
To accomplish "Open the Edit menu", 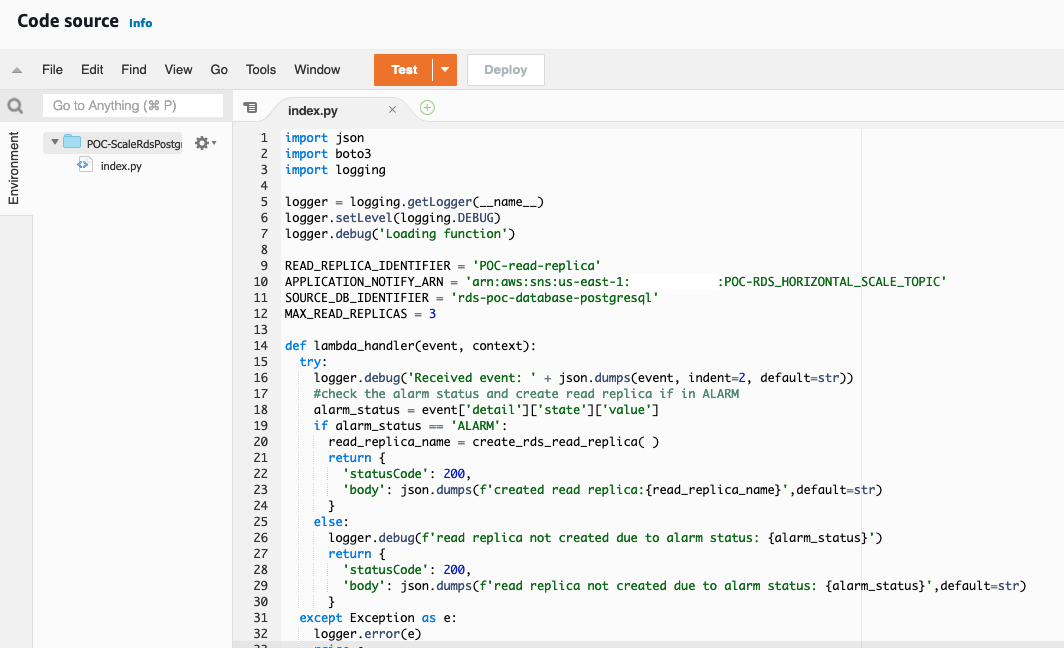I will coord(92,70).
